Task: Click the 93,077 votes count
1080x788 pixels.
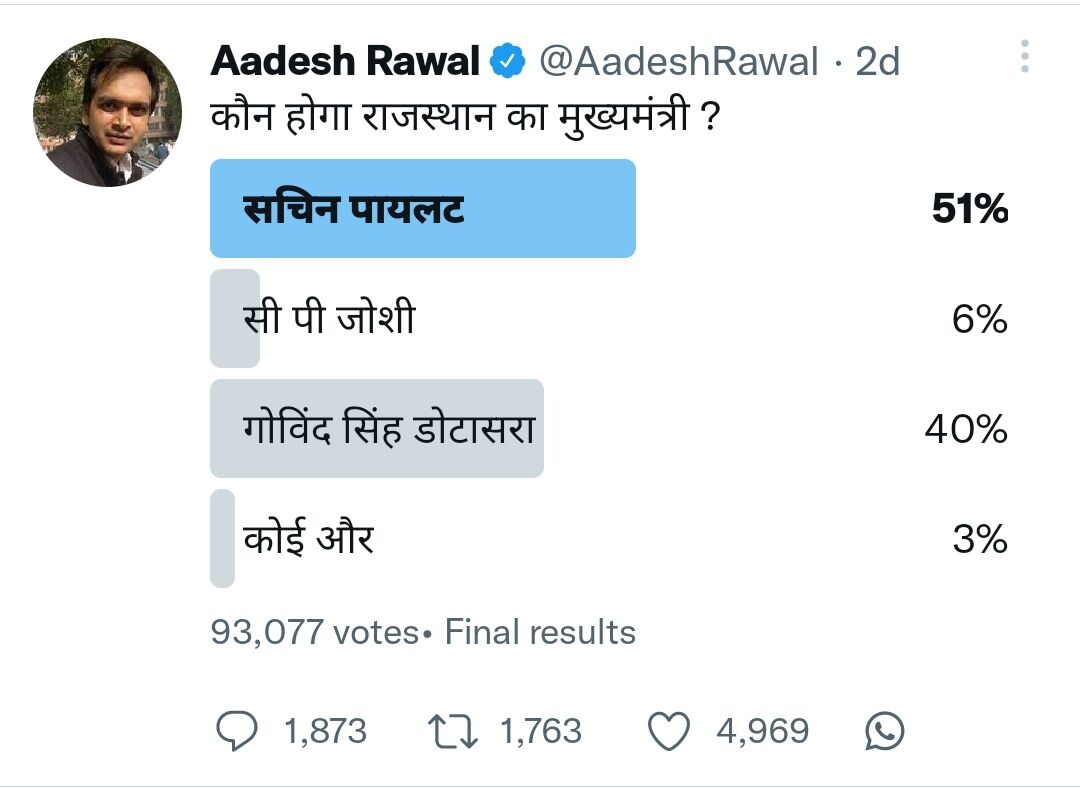Action: [314, 633]
